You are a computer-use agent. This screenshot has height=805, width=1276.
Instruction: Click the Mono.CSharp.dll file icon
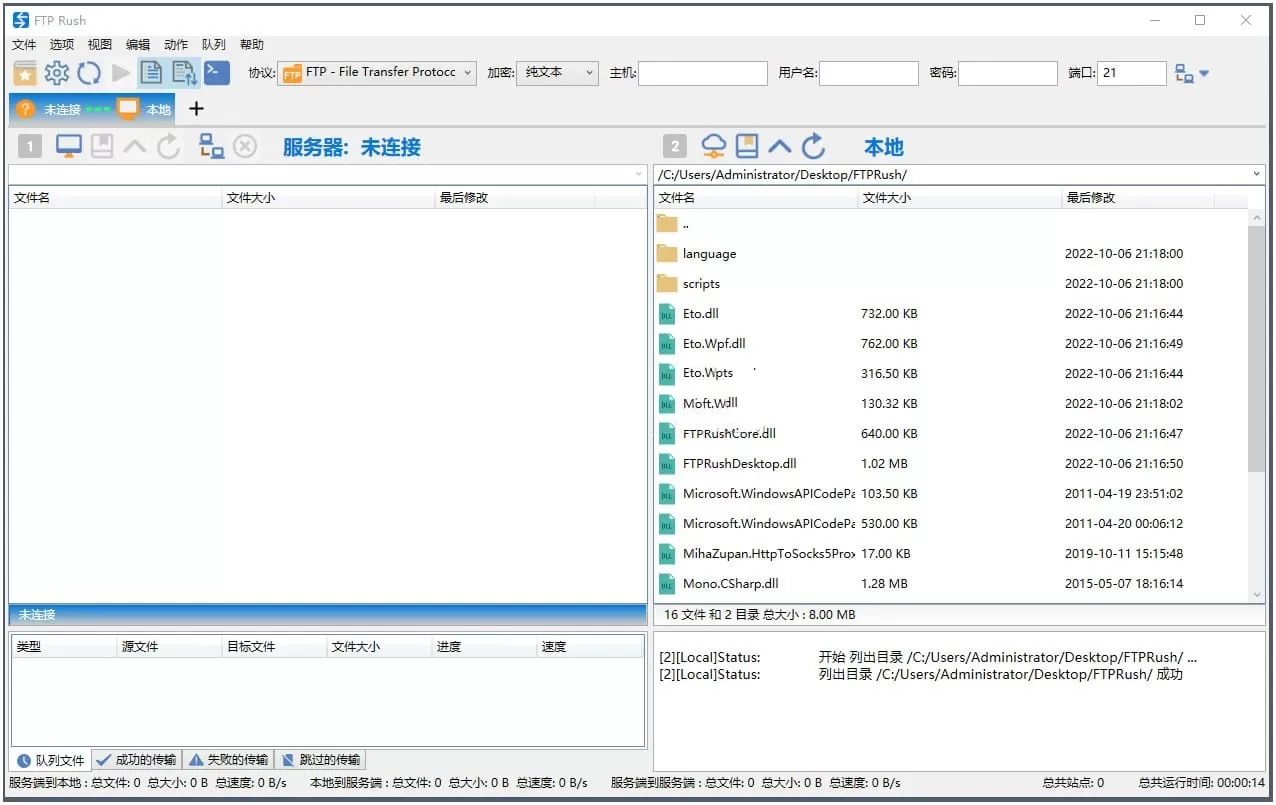click(x=667, y=584)
